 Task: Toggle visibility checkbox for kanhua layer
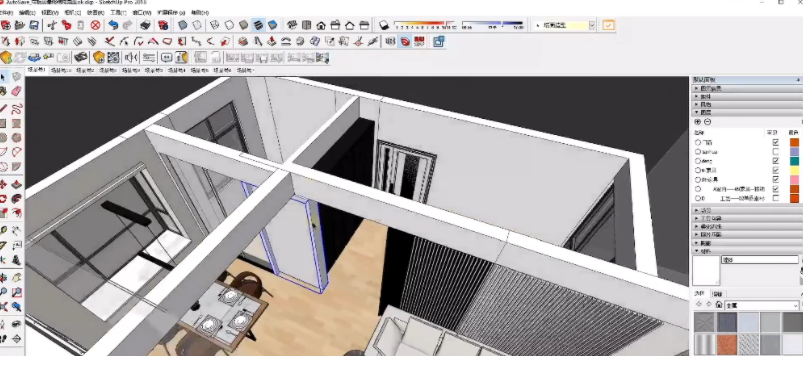coord(775,152)
